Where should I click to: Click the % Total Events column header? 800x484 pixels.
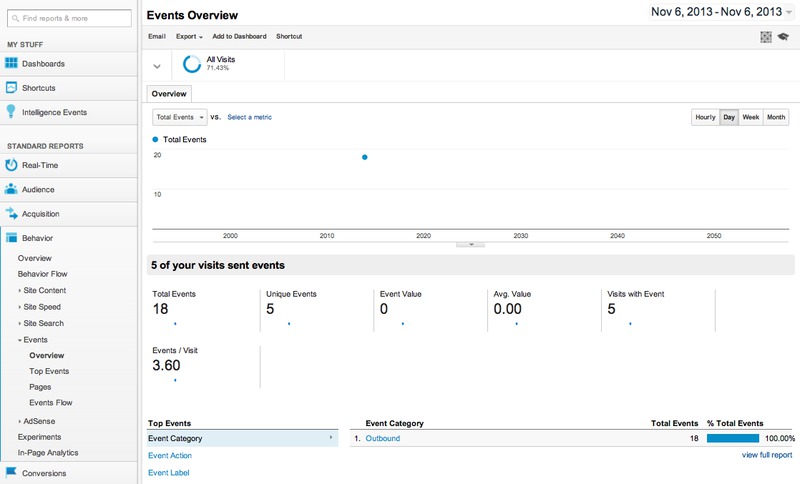[735, 423]
